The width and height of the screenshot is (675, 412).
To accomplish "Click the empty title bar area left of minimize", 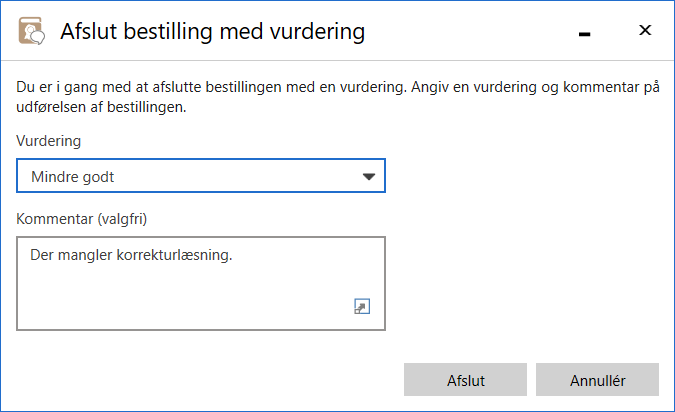I will pos(470,32).
